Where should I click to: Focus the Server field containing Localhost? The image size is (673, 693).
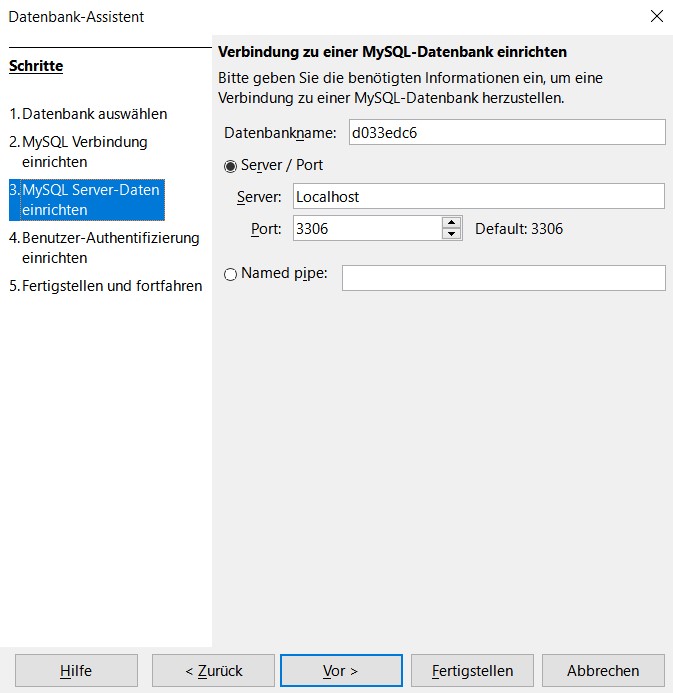478,196
